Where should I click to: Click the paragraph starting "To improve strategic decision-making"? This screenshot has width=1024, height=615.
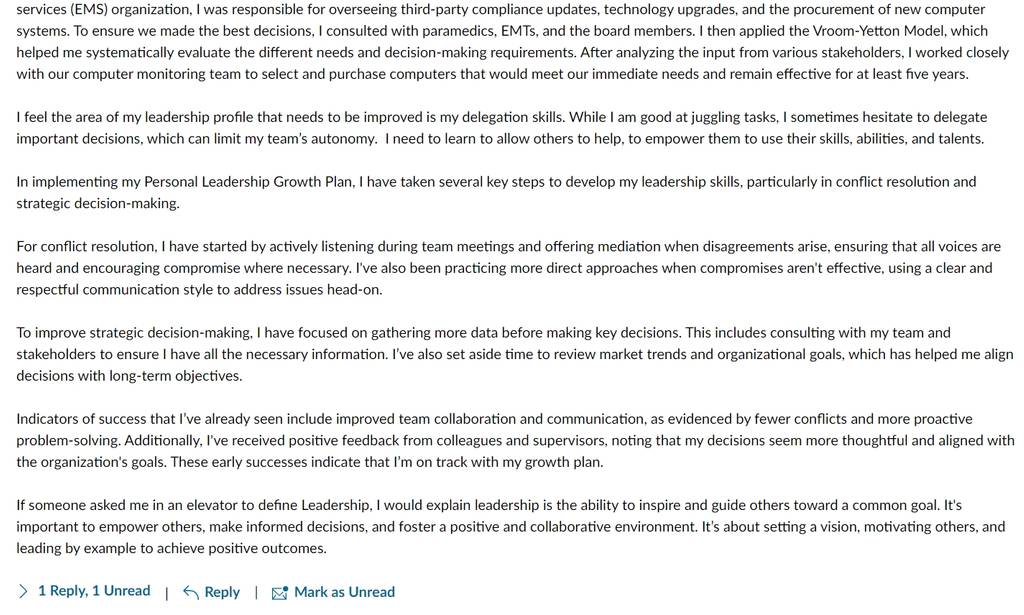pyautogui.click(x=515, y=354)
